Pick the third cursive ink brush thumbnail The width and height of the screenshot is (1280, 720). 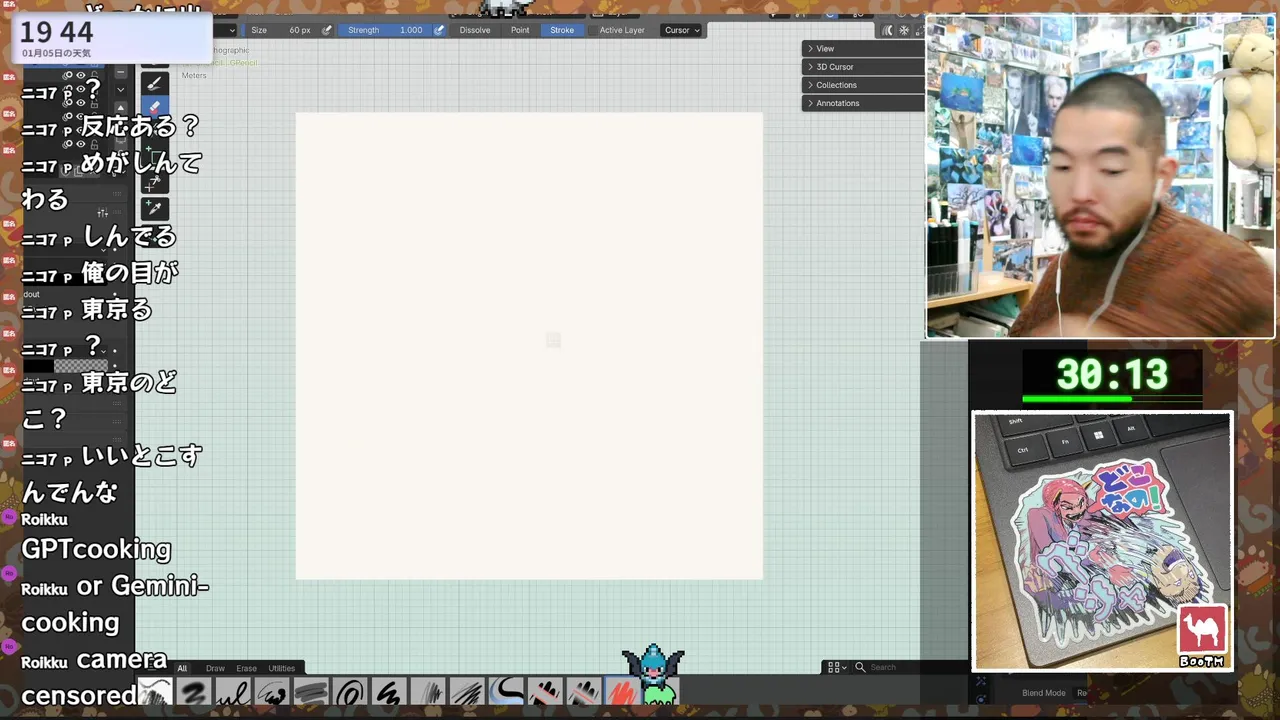coord(233,692)
